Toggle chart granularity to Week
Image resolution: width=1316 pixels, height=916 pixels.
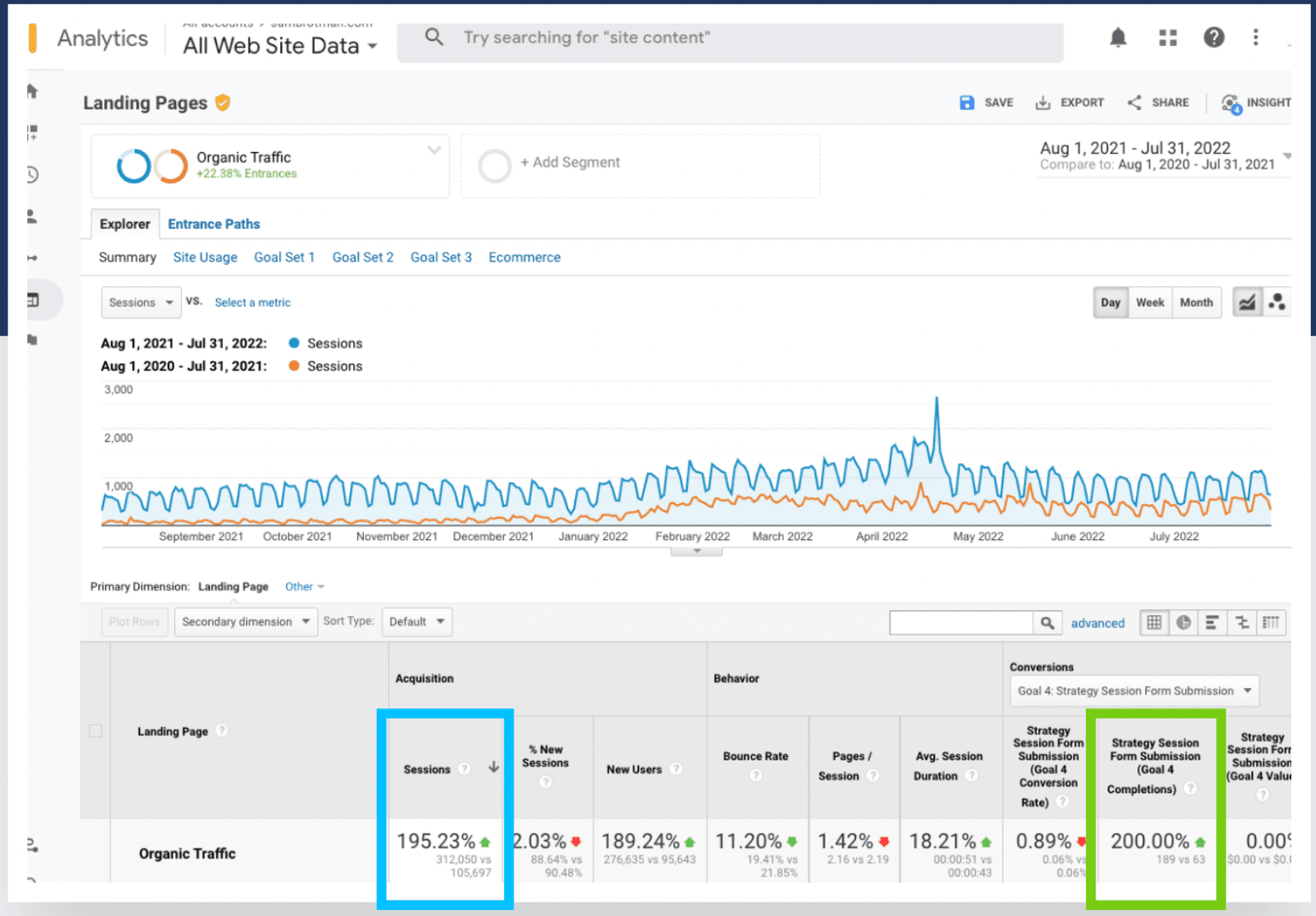(1149, 302)
